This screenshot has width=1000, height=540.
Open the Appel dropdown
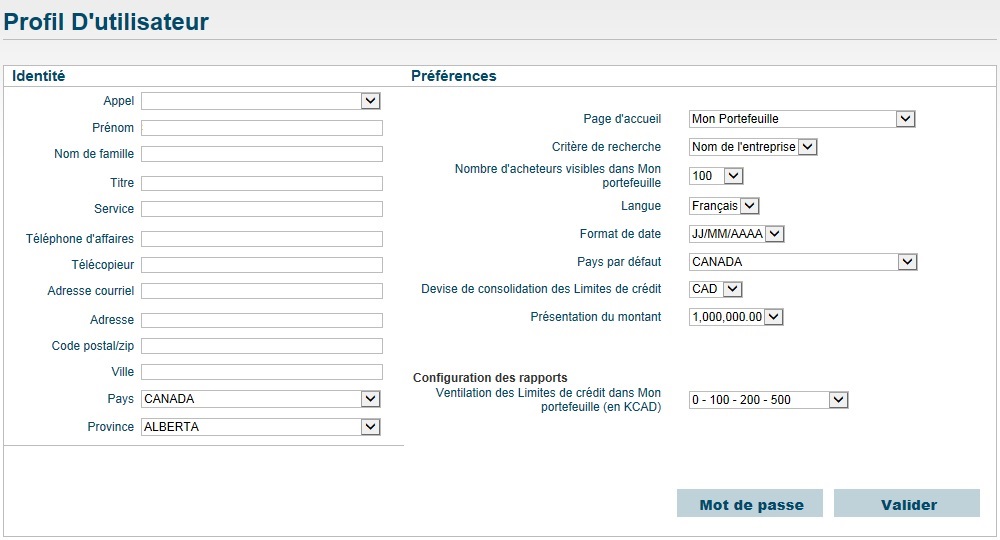[261, 101]
